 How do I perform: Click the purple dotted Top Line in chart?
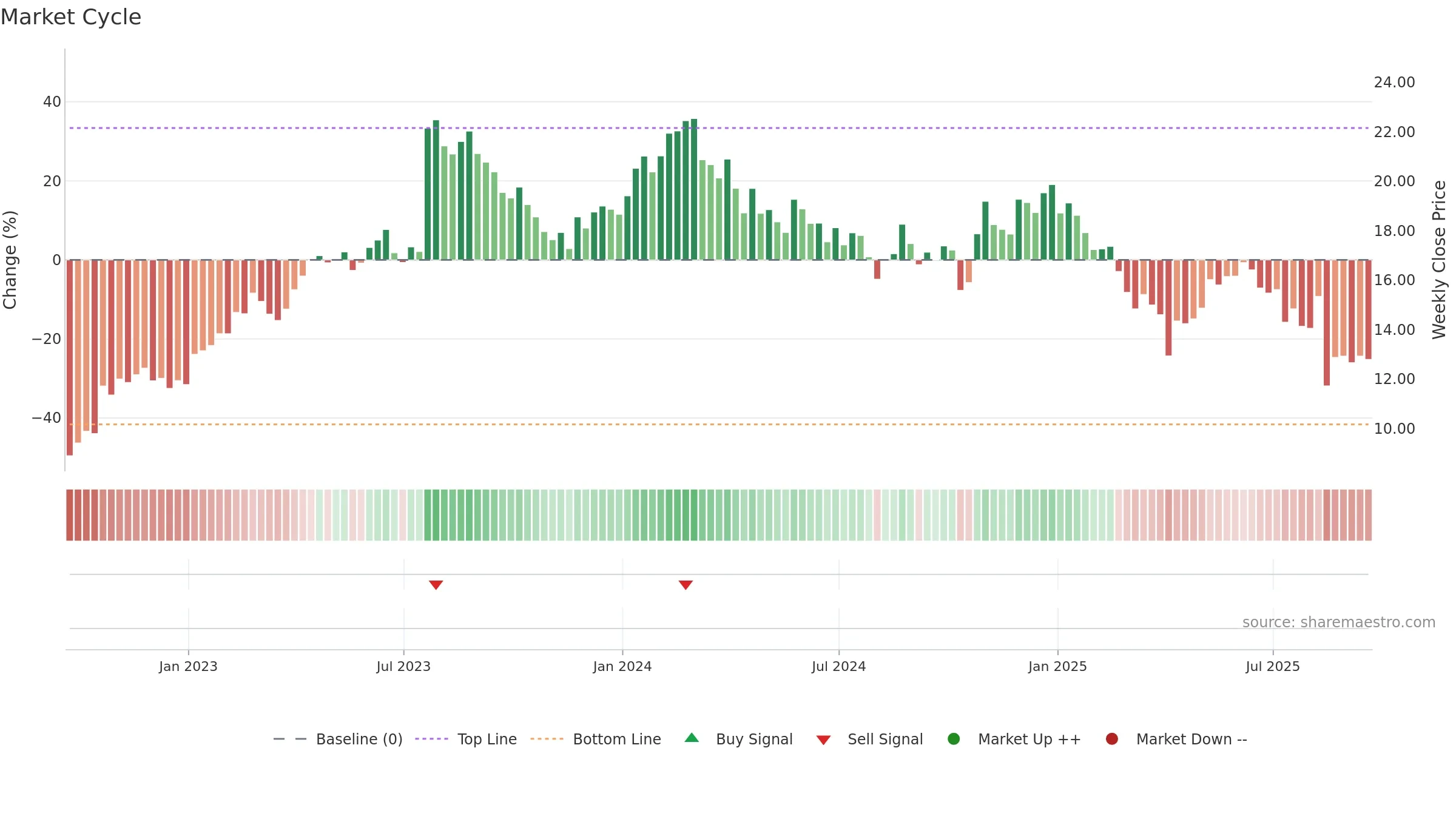click(x=719, y=128)
